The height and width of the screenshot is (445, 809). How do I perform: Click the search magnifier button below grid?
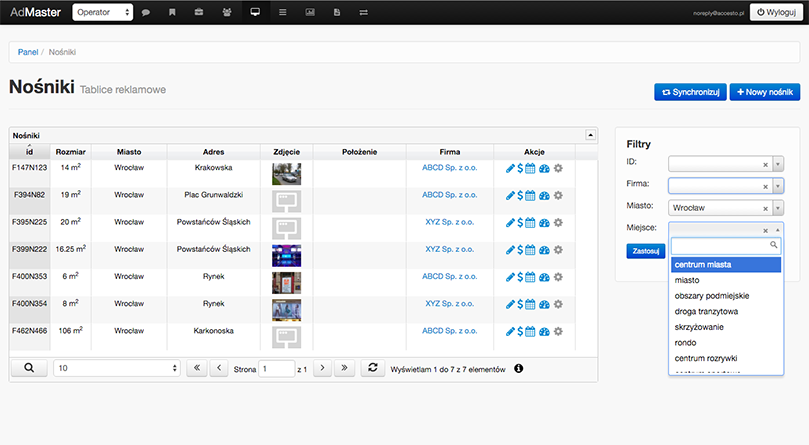pos(29,368)
